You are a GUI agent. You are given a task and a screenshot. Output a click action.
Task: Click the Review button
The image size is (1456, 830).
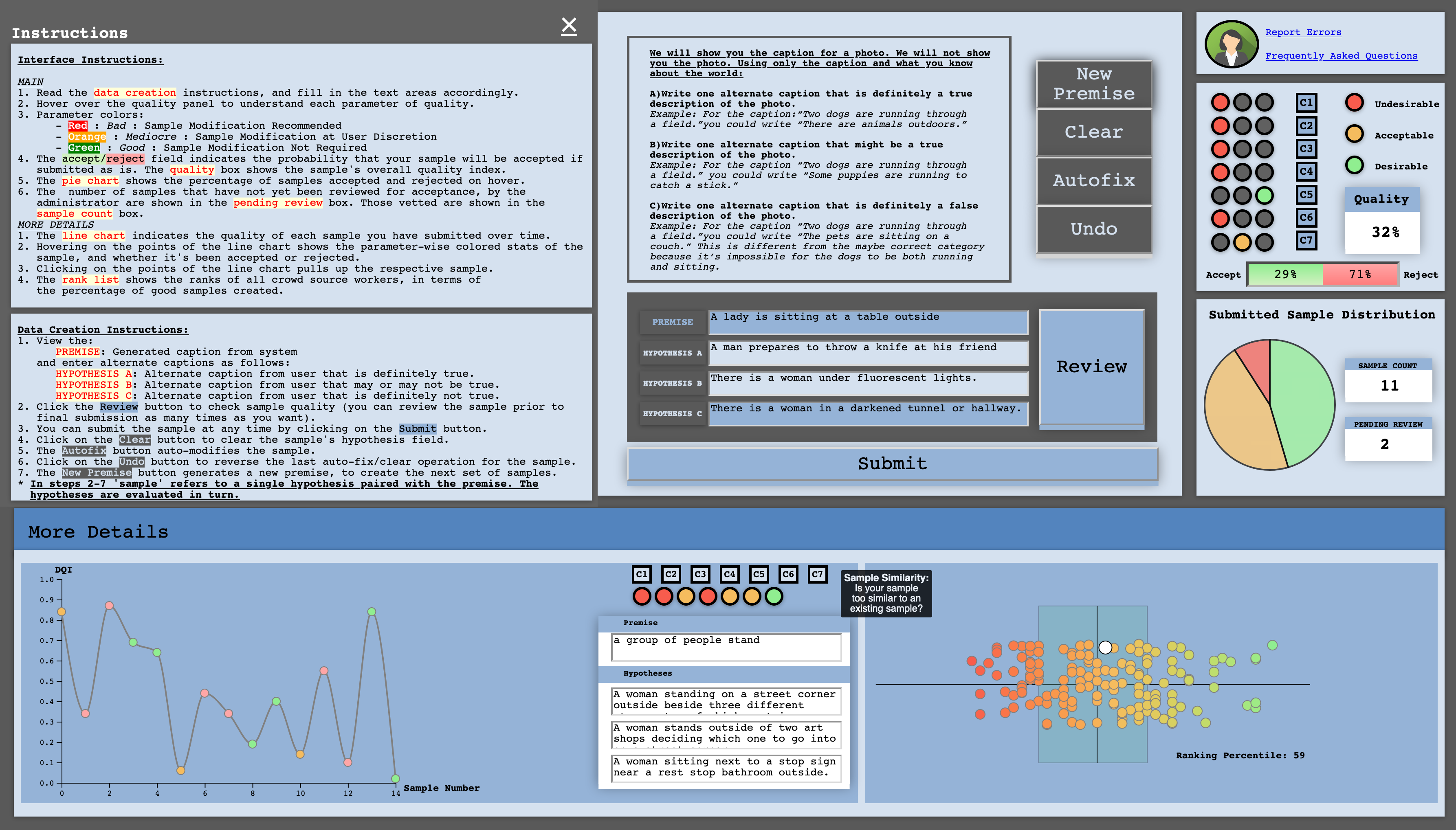[x=1091, y=367]
